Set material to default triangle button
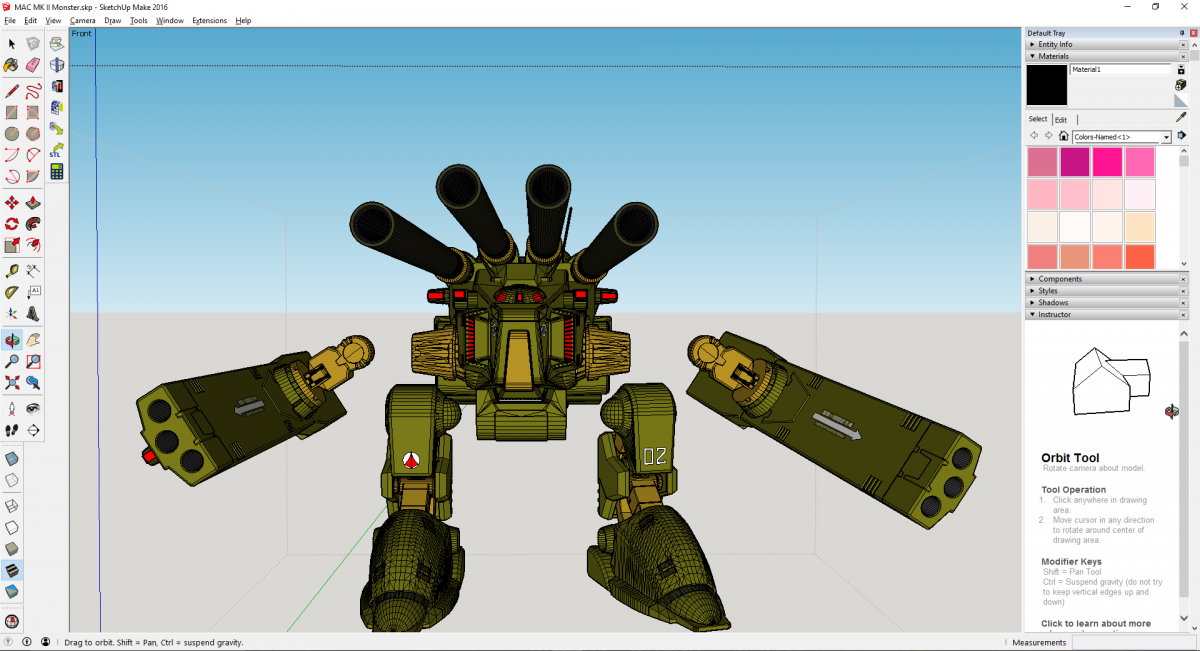The width and height of the screenshot is (1200, 651). click(1180, 101)
